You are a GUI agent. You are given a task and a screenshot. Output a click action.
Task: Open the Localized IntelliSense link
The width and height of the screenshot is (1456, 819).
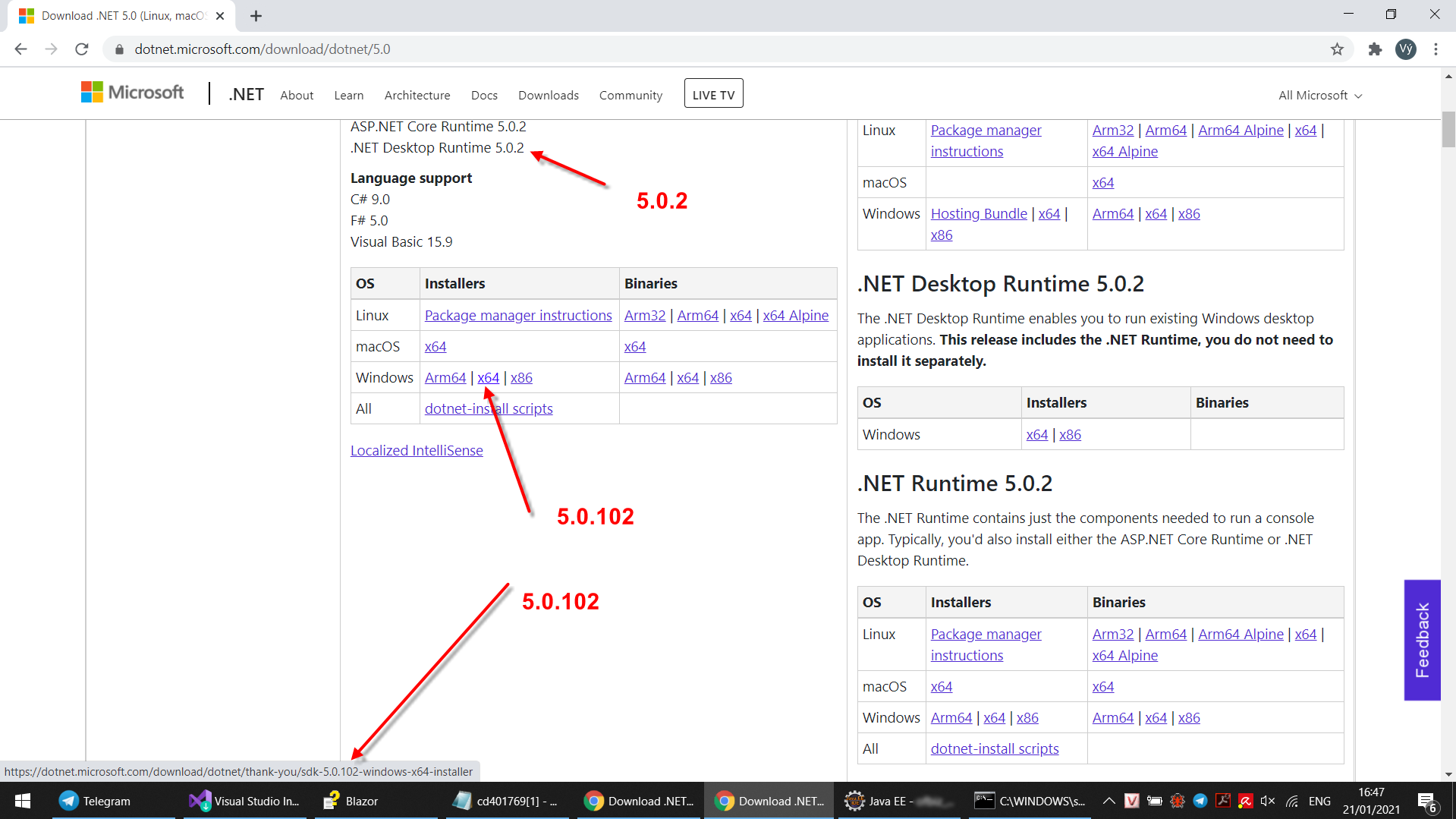(417, 449)
